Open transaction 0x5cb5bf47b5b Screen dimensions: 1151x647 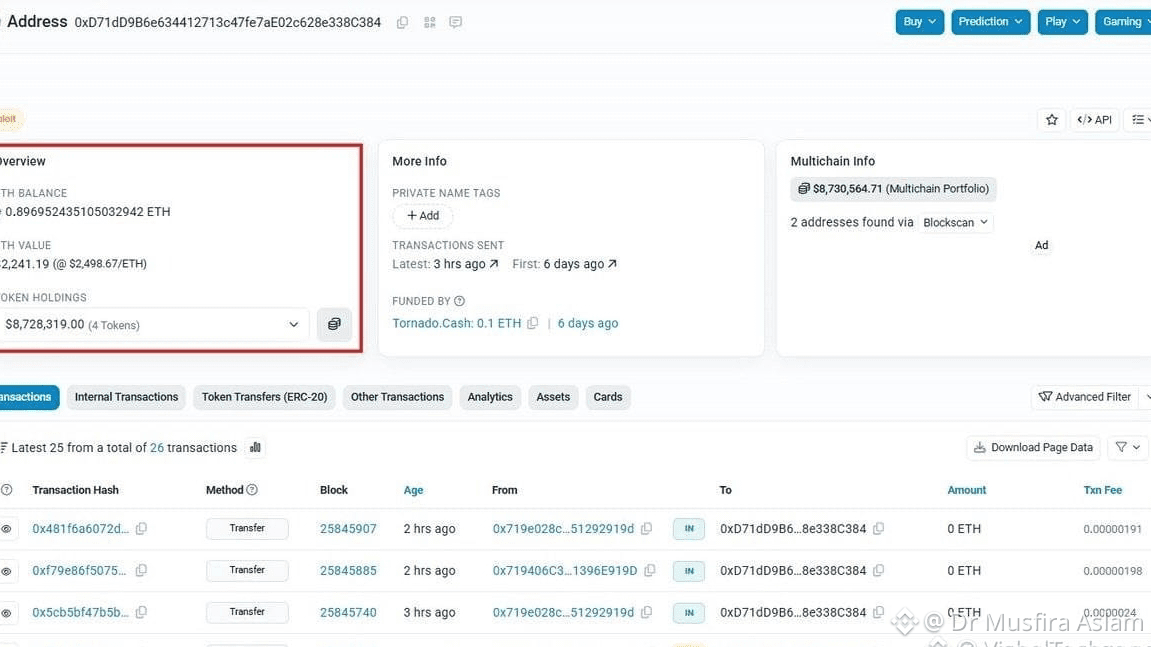tap(81, 612)
